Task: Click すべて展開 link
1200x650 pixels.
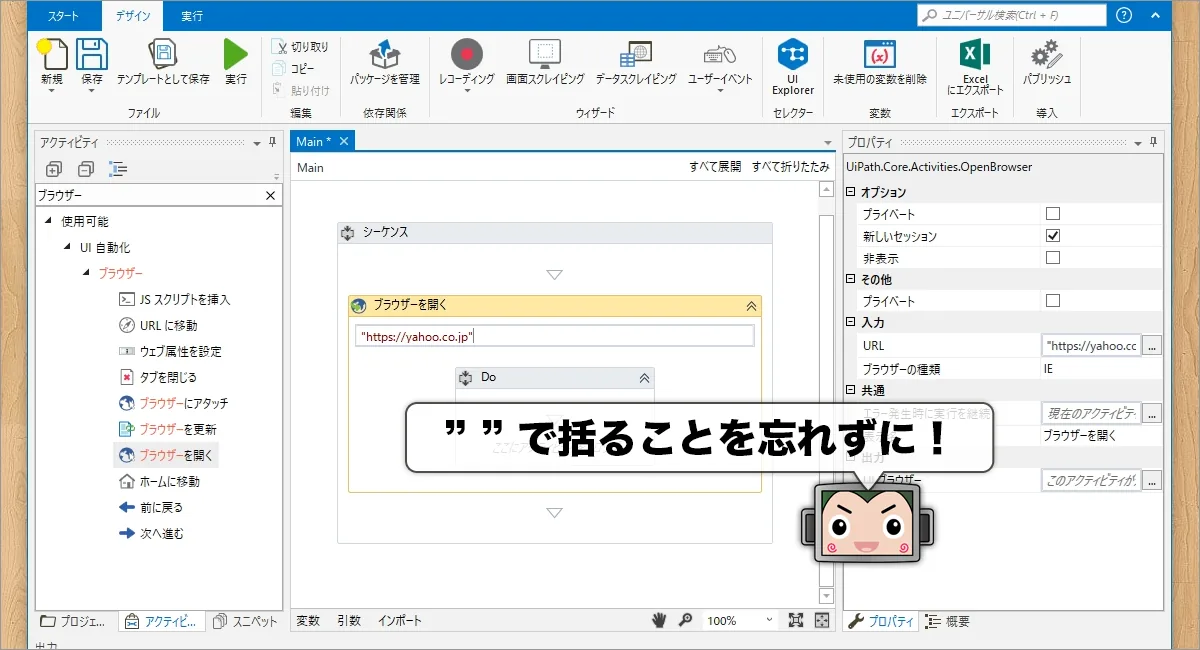Action: pos(715,167)
